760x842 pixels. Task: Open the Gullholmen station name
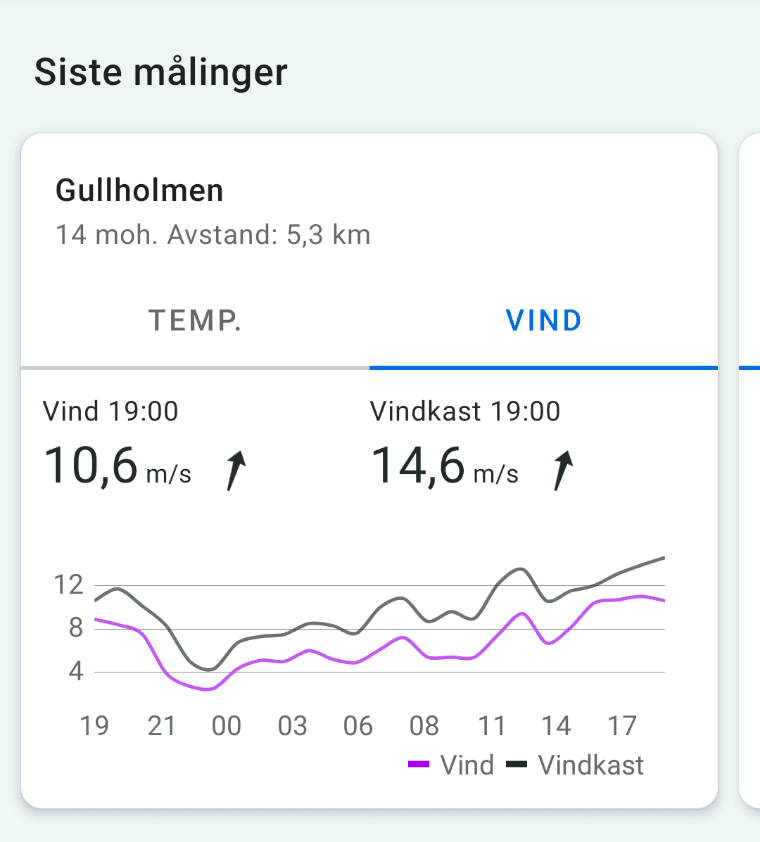click(x=139, y=191)
